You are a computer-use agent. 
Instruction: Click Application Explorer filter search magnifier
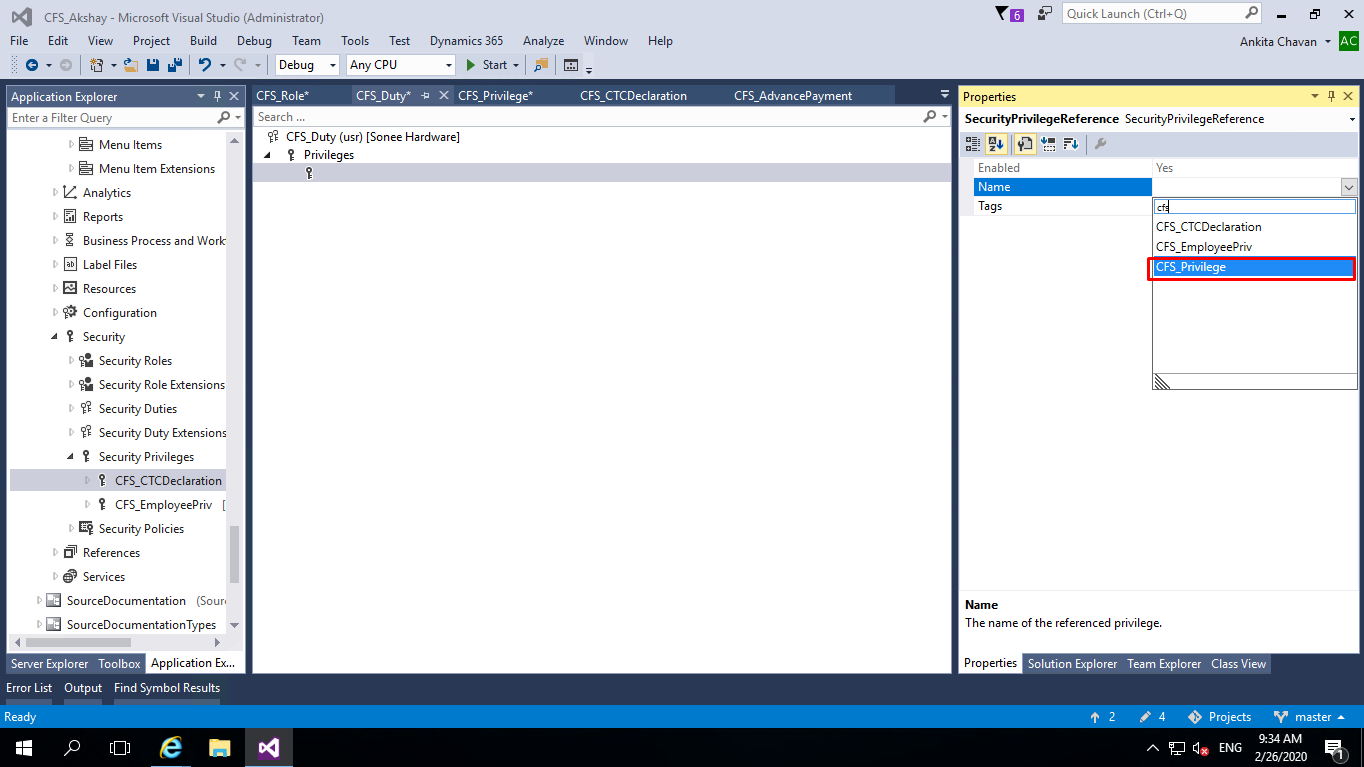(x=224, y=117)
